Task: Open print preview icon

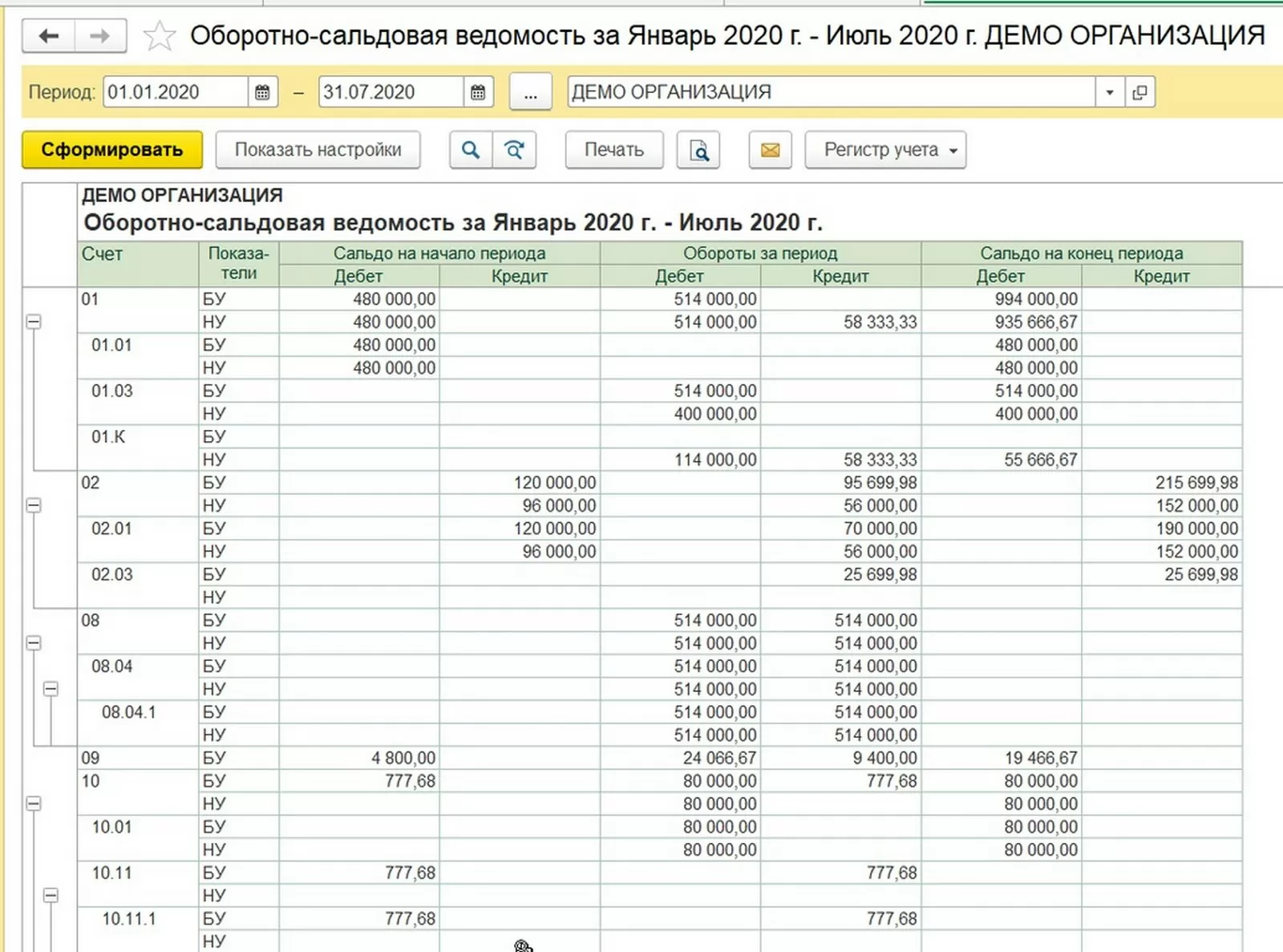Action: [698, 150]
